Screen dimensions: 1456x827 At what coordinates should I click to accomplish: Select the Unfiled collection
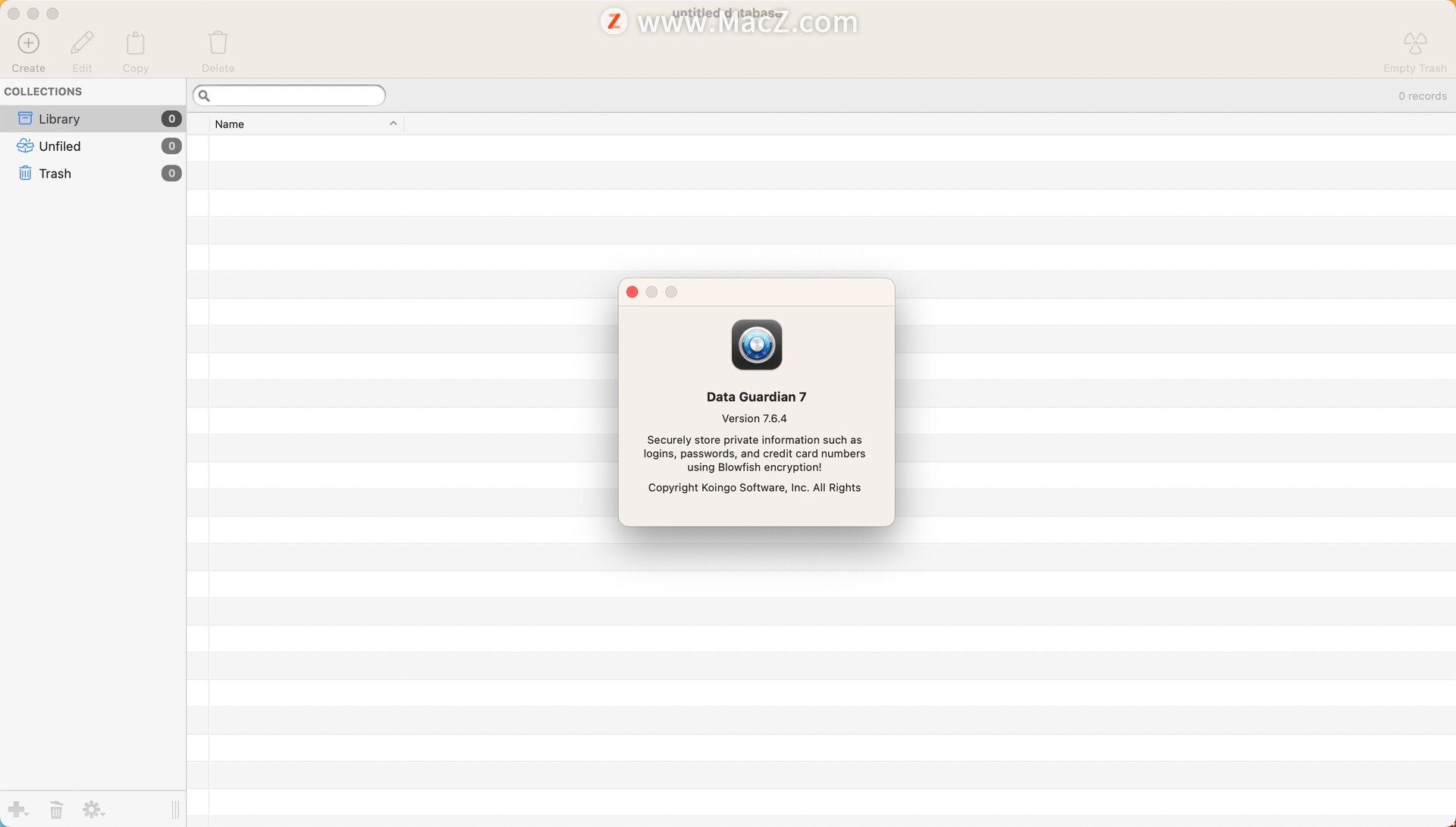(x=59, y=146)
